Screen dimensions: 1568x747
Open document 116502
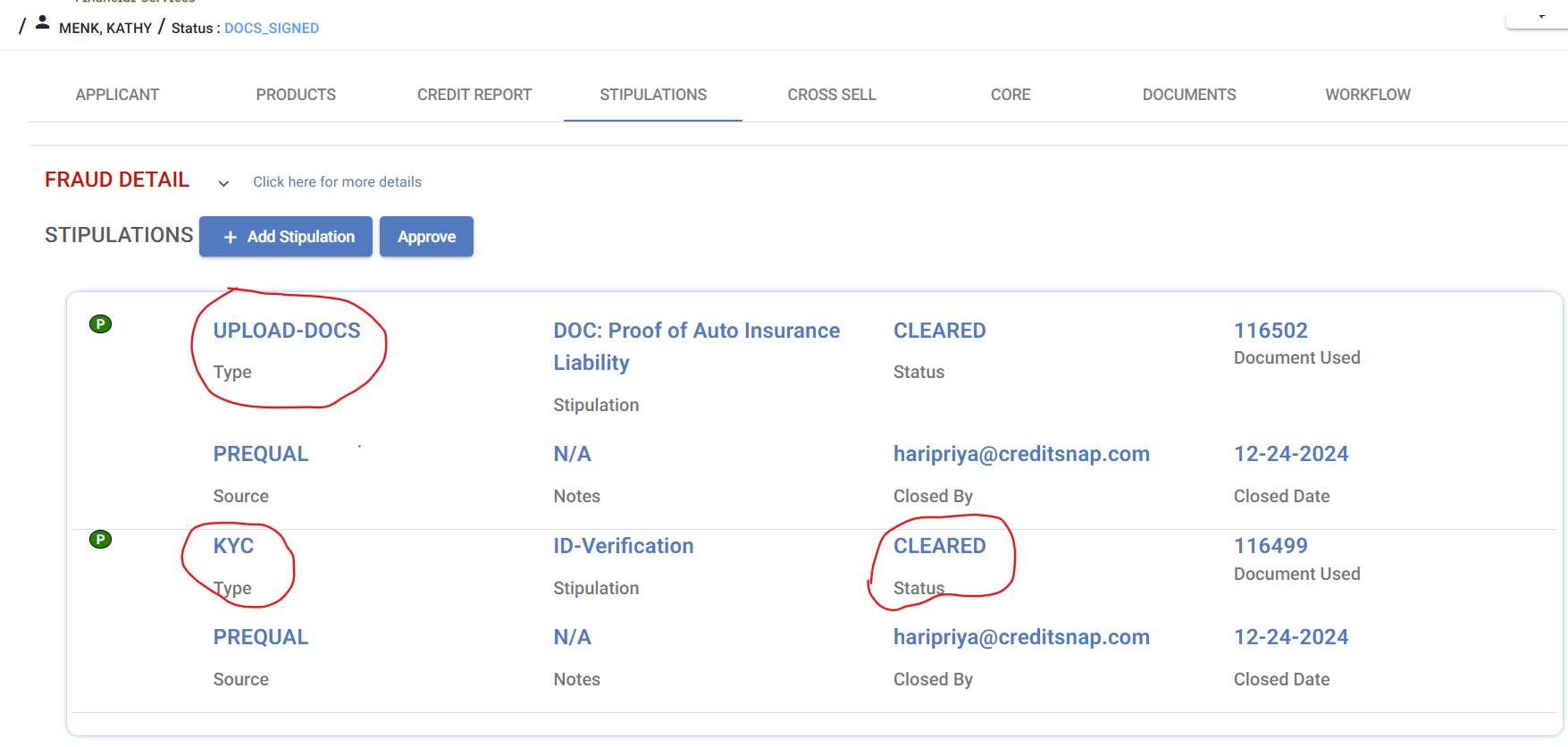(1270, 331)
